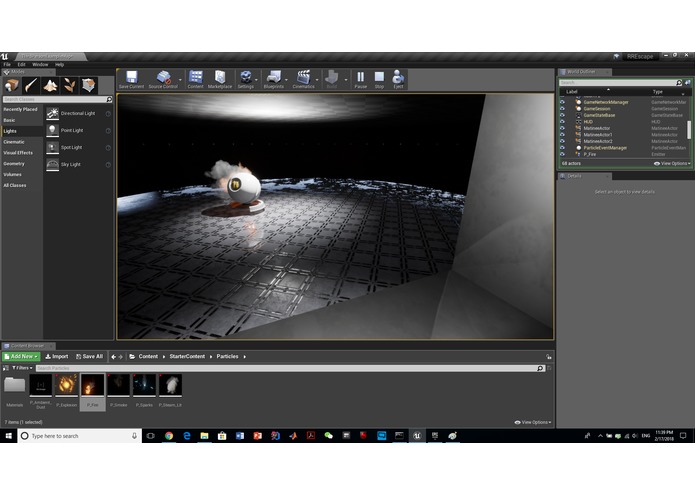695x494 pixels.
Task: Select the Geometry Editing mode icon
Action: tap(89, 85)
